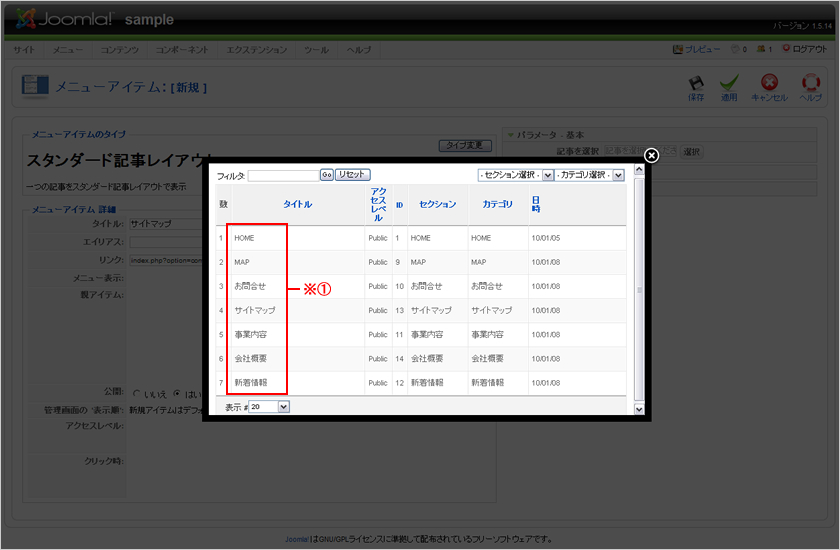This screenshot has width=840, height=550.
Task: Focus the フィルタ text field
Action: 283,176
